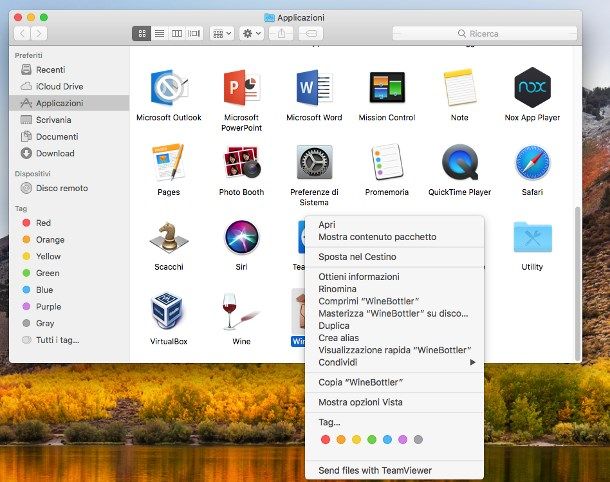Viewport: 610px width, 482px height.
Task: Click the Promemoria app icon
Action: pyautogui.click(x=387, y=162)
